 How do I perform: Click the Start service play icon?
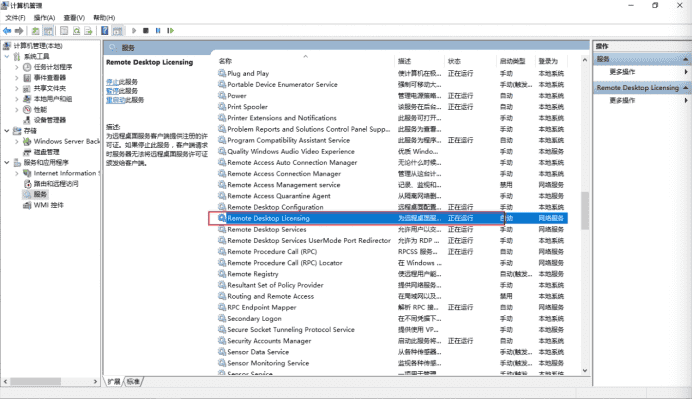[134, 30]
